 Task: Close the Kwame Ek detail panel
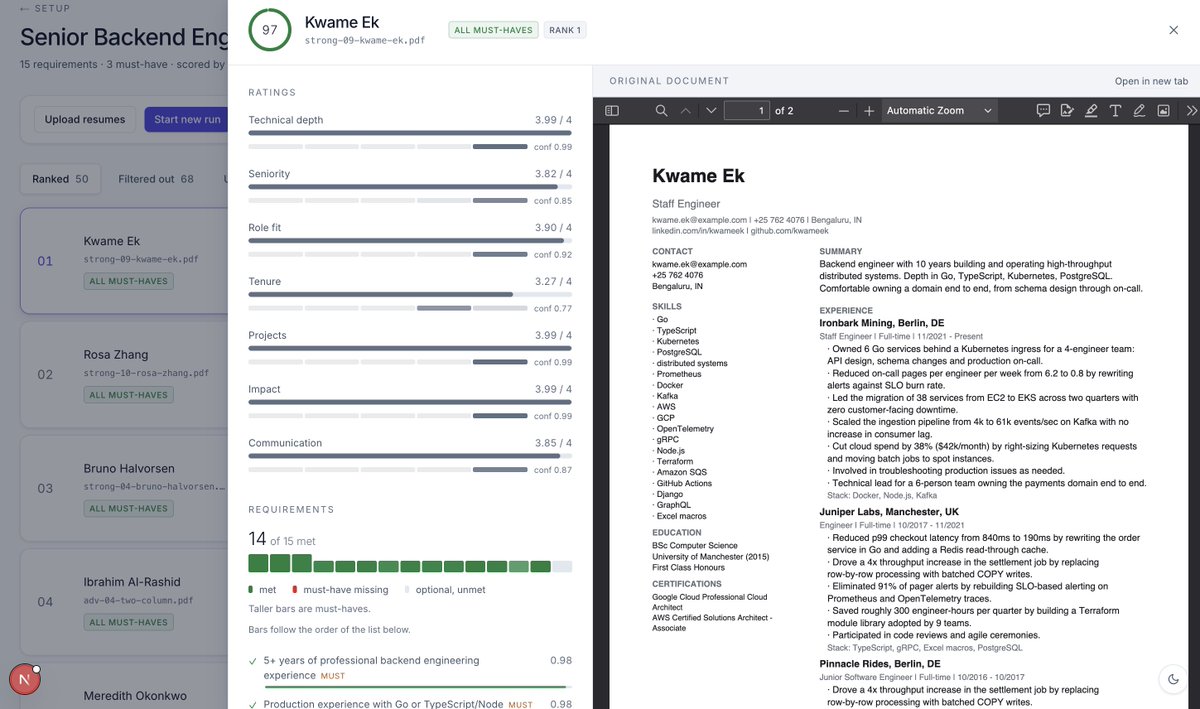tap(1174, 30)
